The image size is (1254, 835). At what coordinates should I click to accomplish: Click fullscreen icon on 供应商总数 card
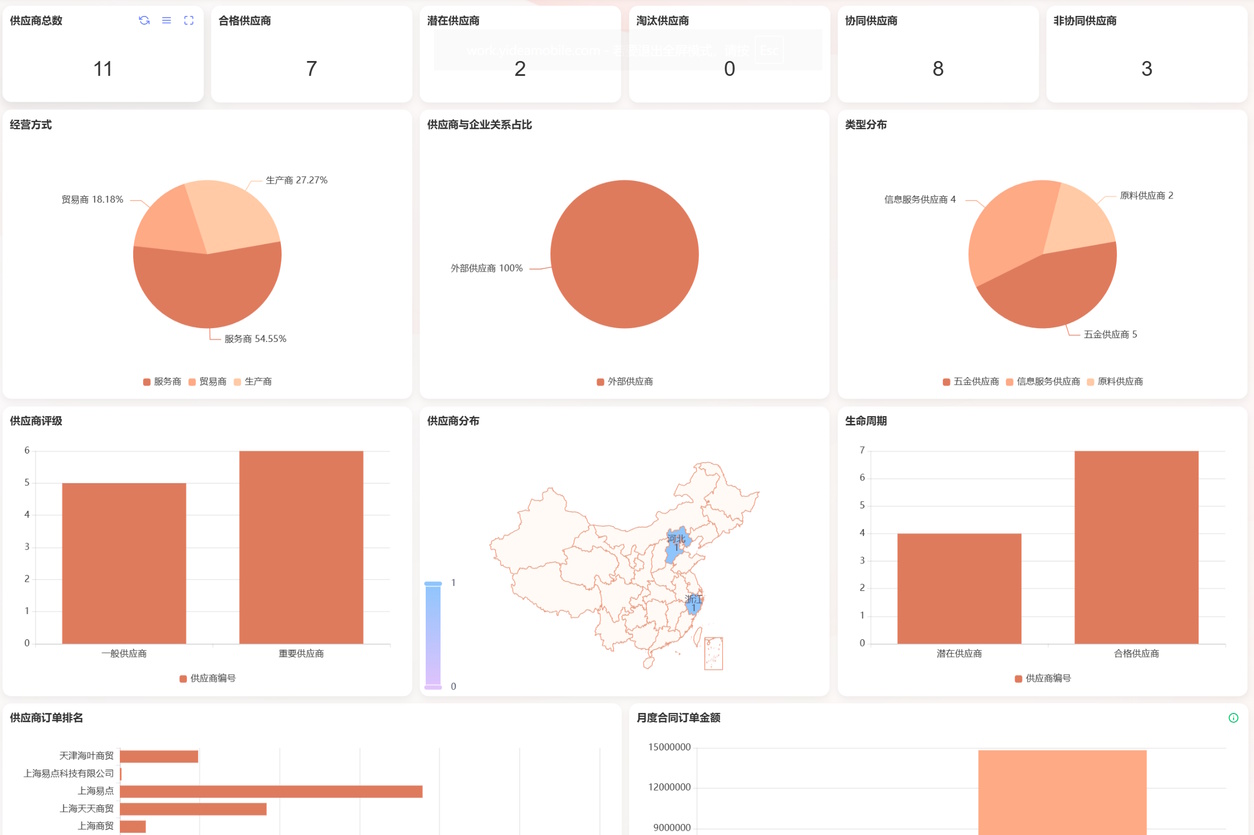click(x=189, y=21)
